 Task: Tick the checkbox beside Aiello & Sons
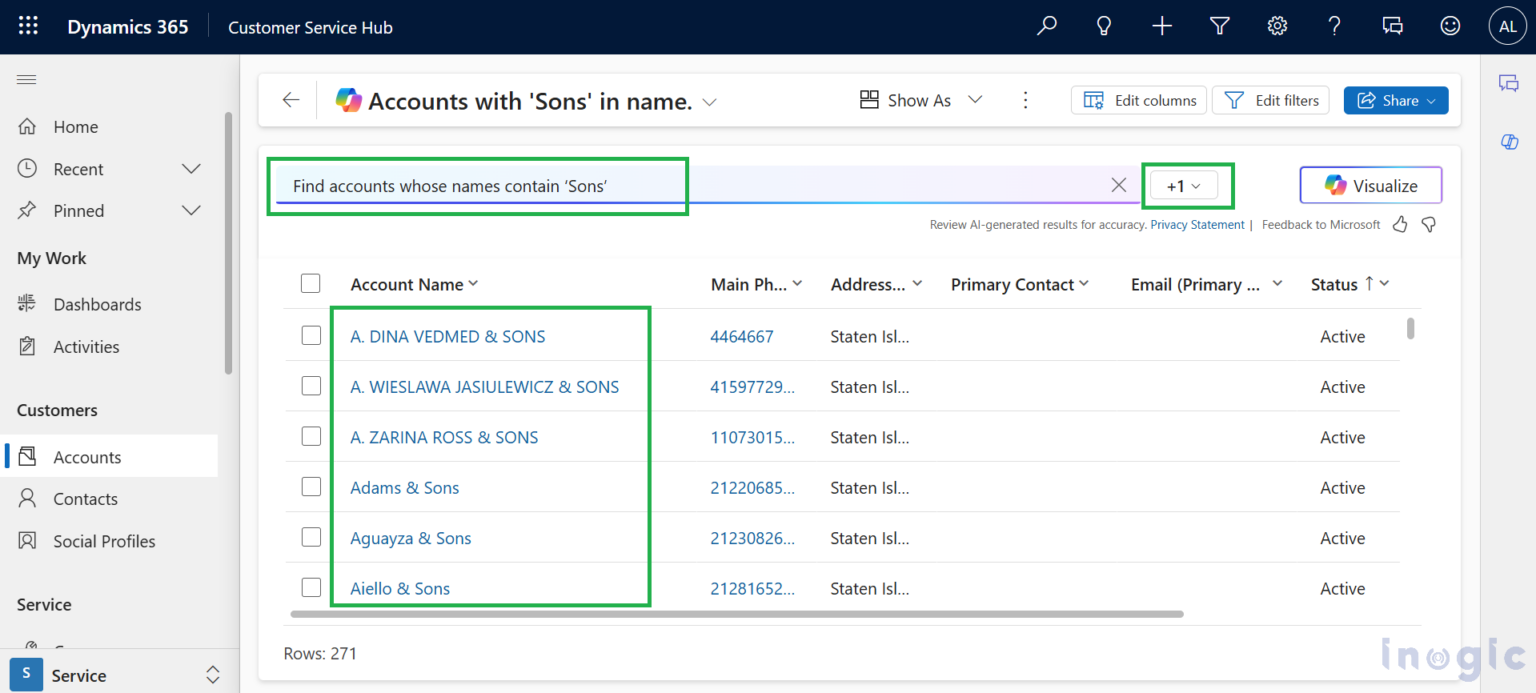coord(310,588)
